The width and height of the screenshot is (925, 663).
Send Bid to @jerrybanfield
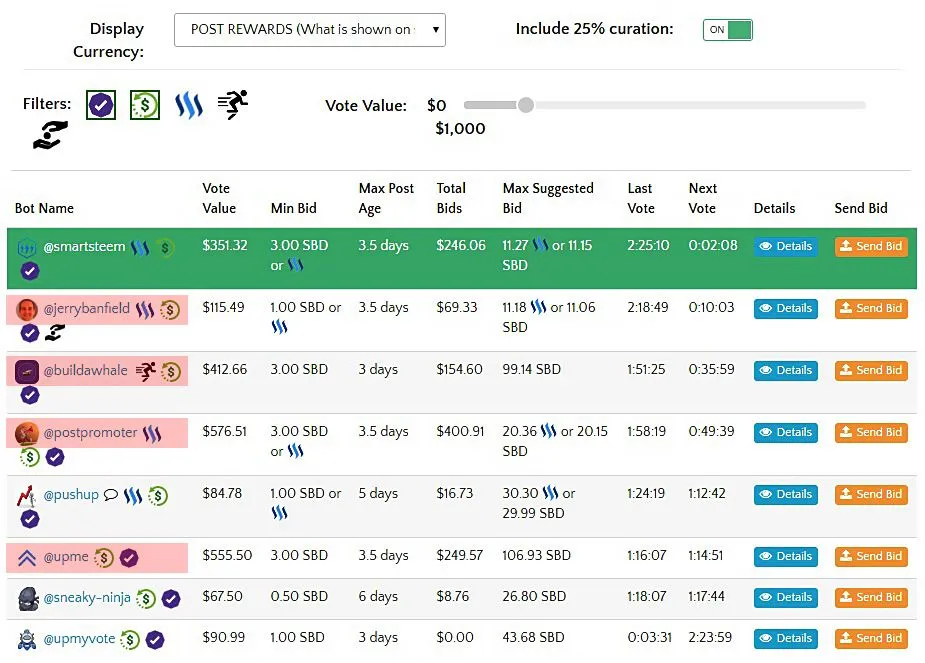click(x=871, y=308)
